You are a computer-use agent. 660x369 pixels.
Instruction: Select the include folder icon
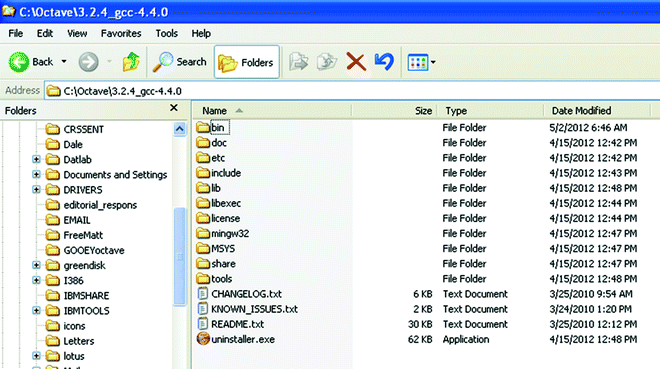pyautogui.click(x=203, y=173)
